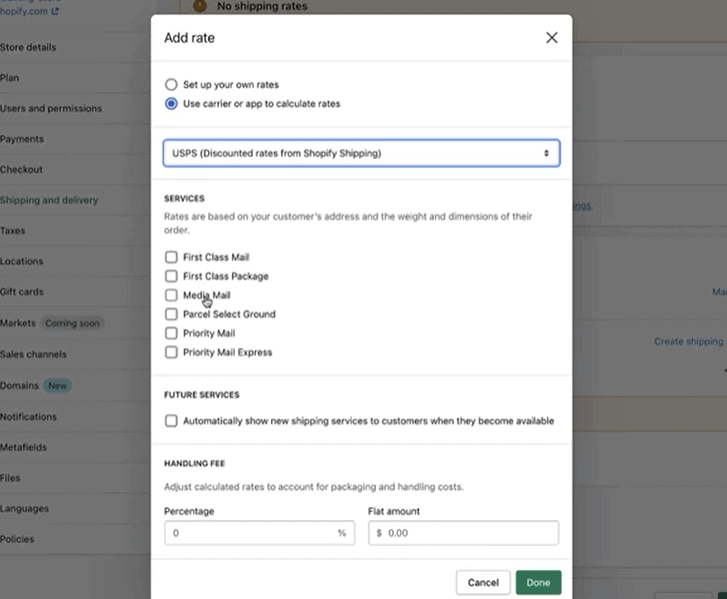Image resolution: width=727 pixels, height=599 pixels.
Task: Click the Flat amount handling fee field
Action: coord(463,533)
